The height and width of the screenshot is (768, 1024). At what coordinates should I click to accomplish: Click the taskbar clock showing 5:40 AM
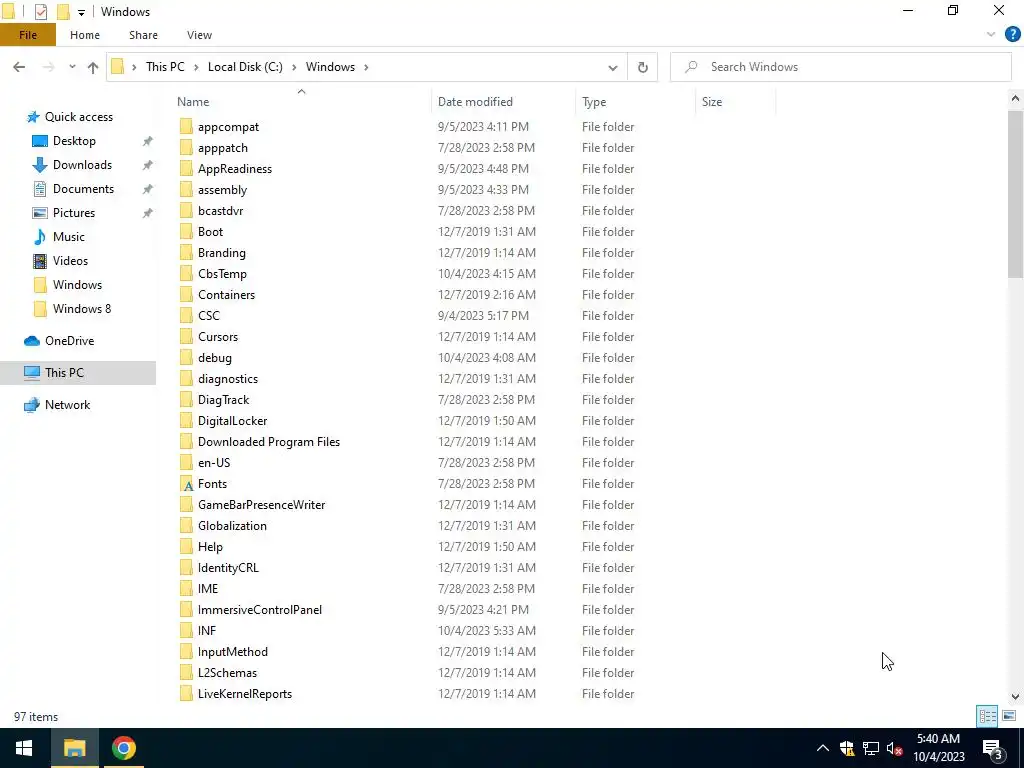[x=938, y=748]
